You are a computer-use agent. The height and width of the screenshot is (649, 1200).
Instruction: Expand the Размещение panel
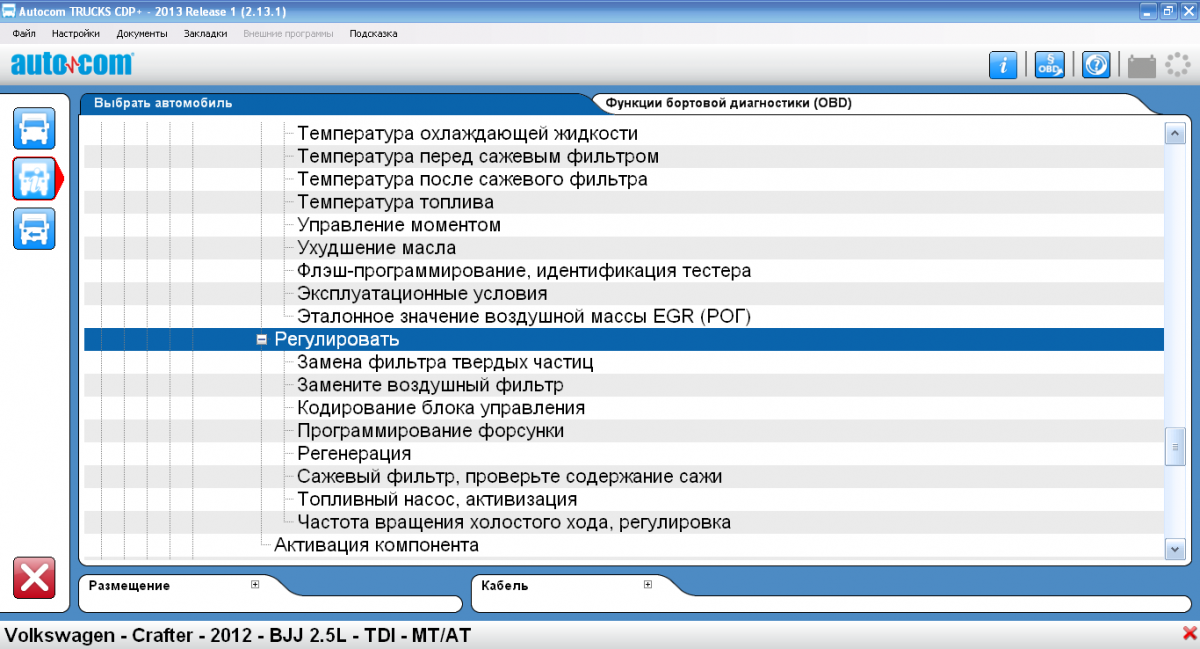(x=255, y=585)
